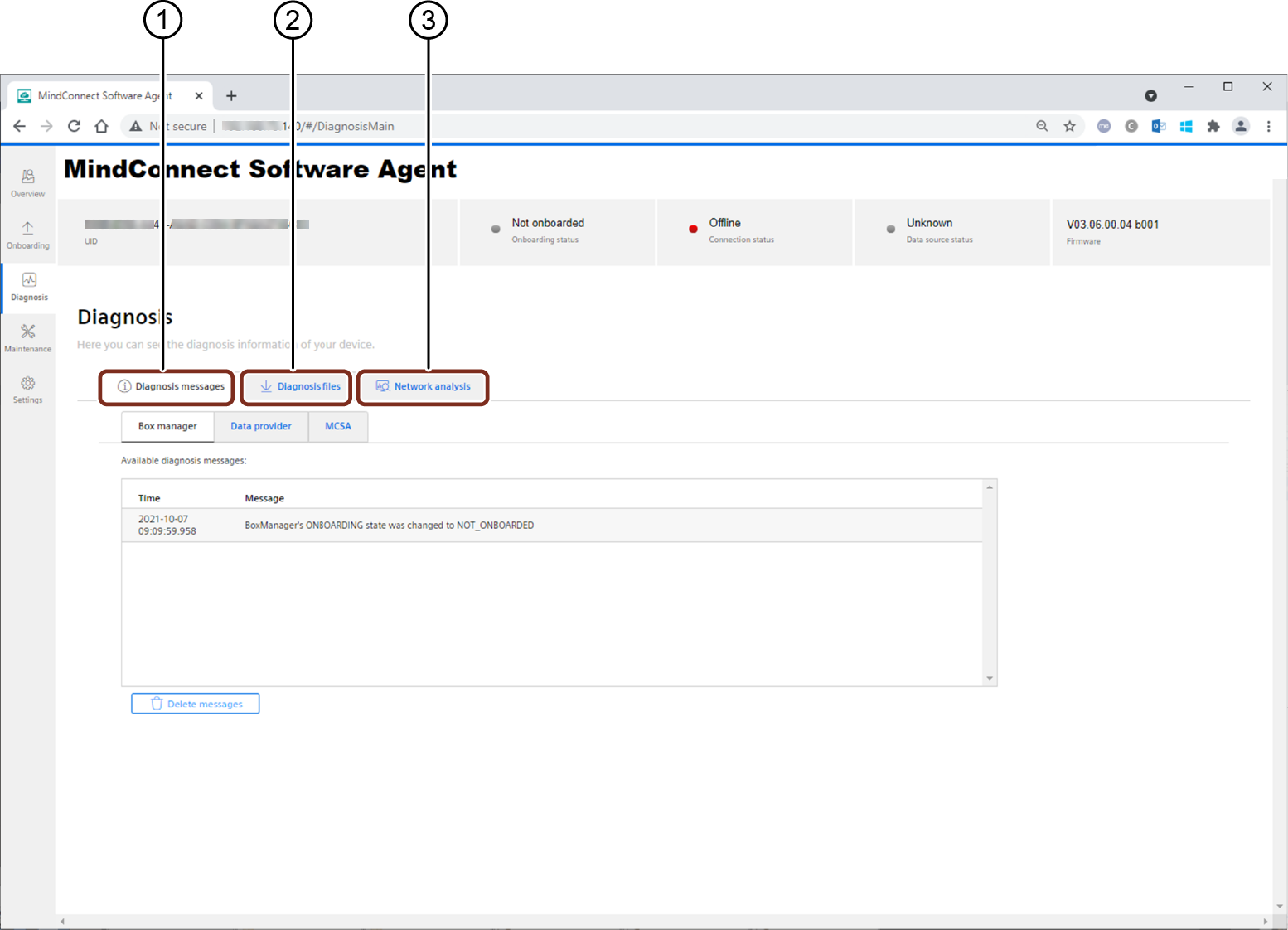Screen dimensions: 1288x930
Task: Bookmark this page with the star
Action: (x=1070, y=126)
